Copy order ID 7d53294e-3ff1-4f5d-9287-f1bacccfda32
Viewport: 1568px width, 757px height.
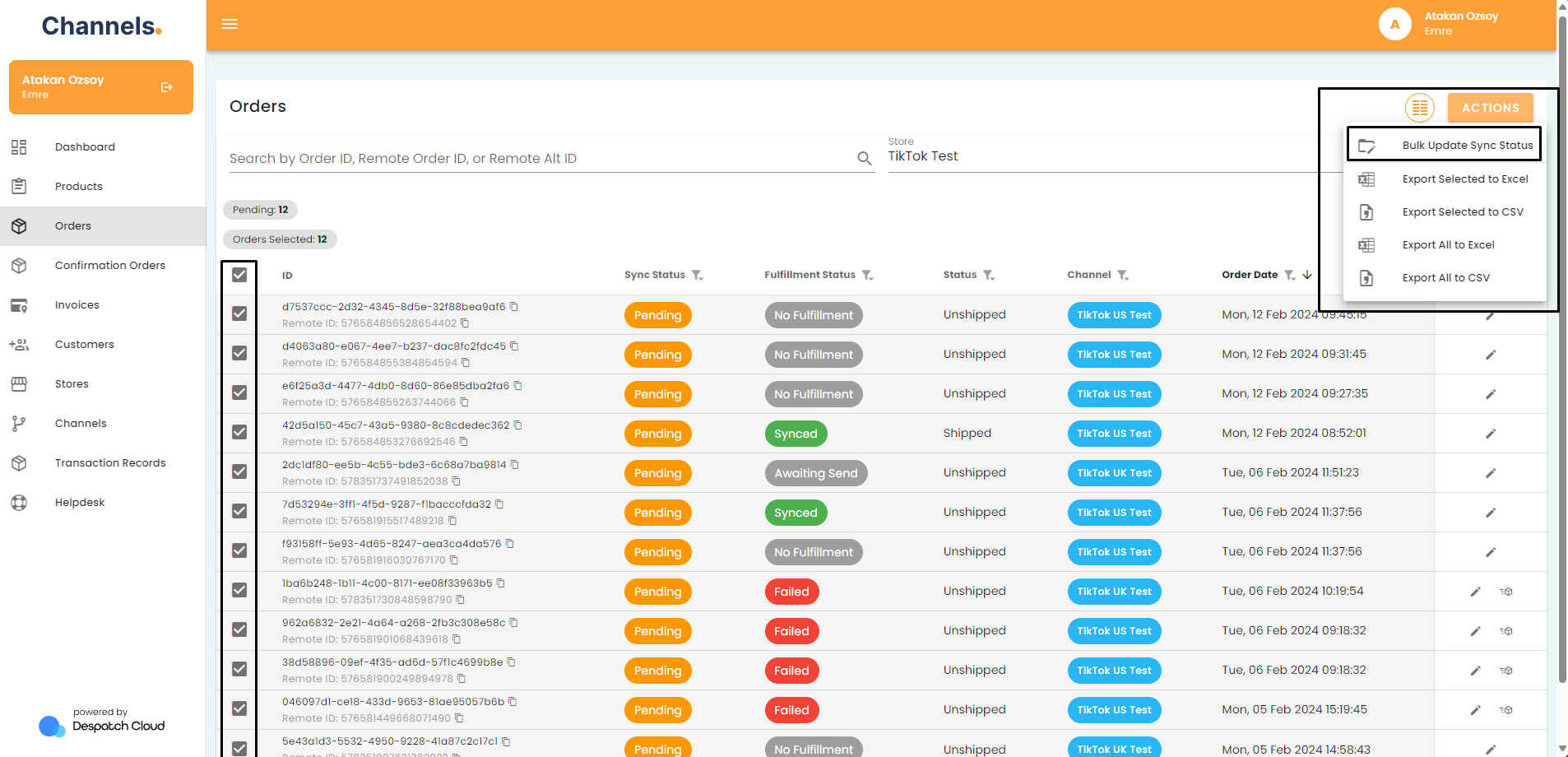coord(499,504)
